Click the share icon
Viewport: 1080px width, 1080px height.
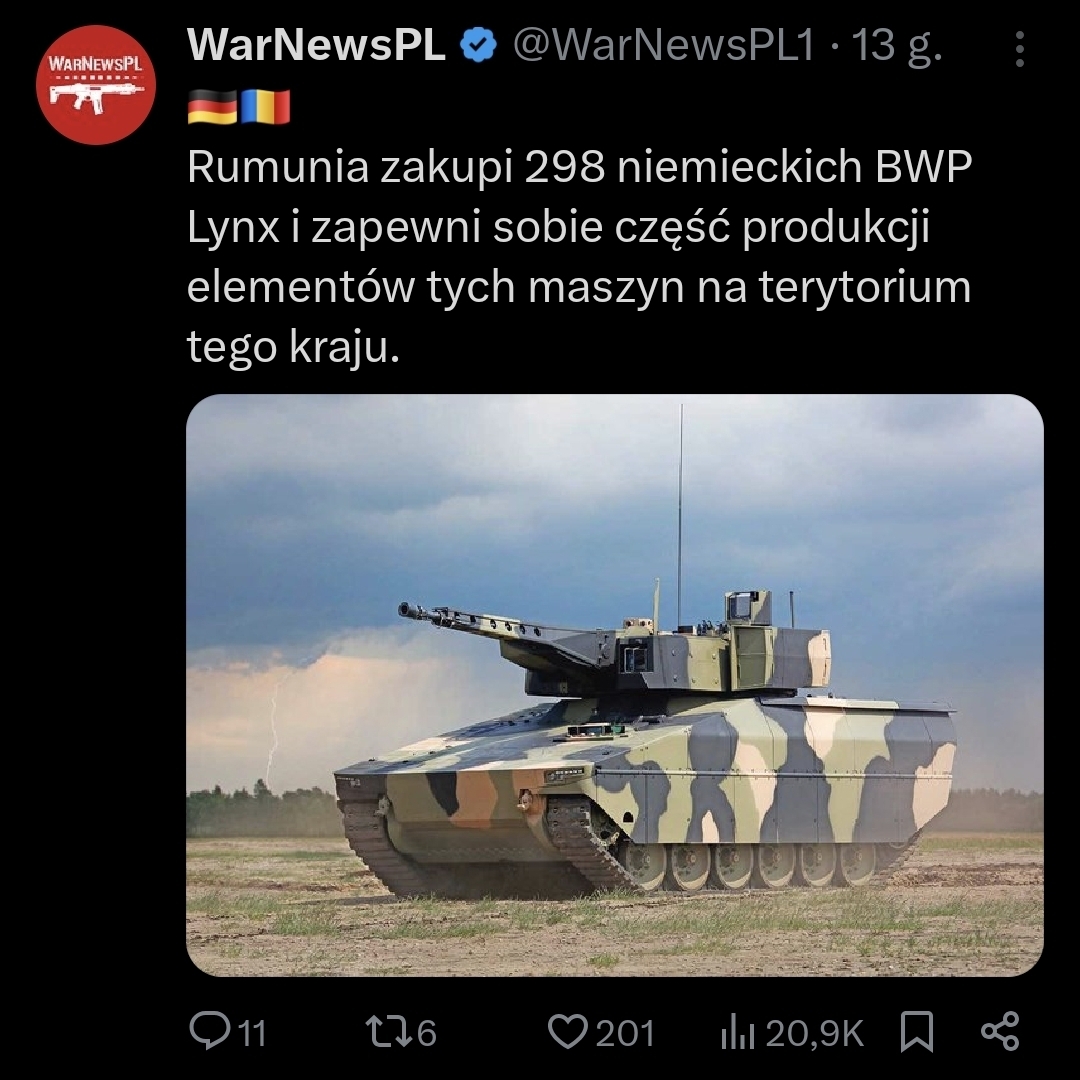(x=1000, y=1031)
